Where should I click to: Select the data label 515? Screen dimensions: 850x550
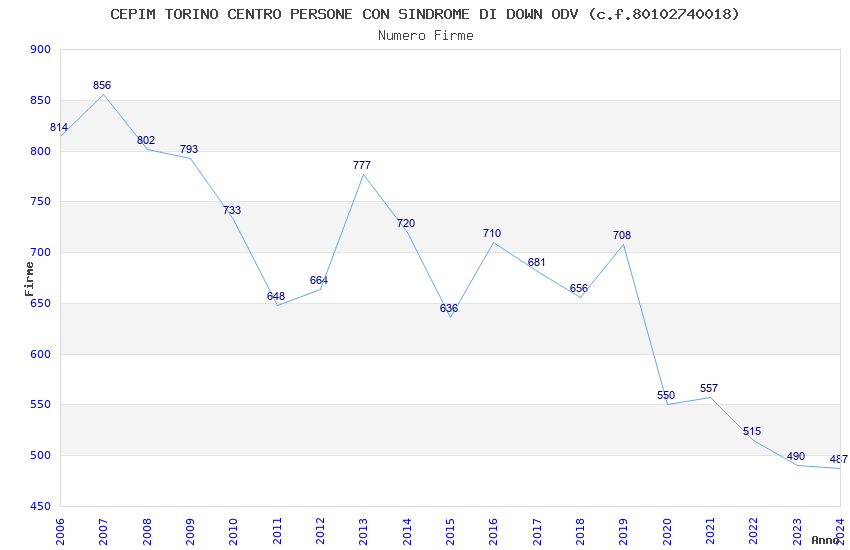tap(752, 431)
